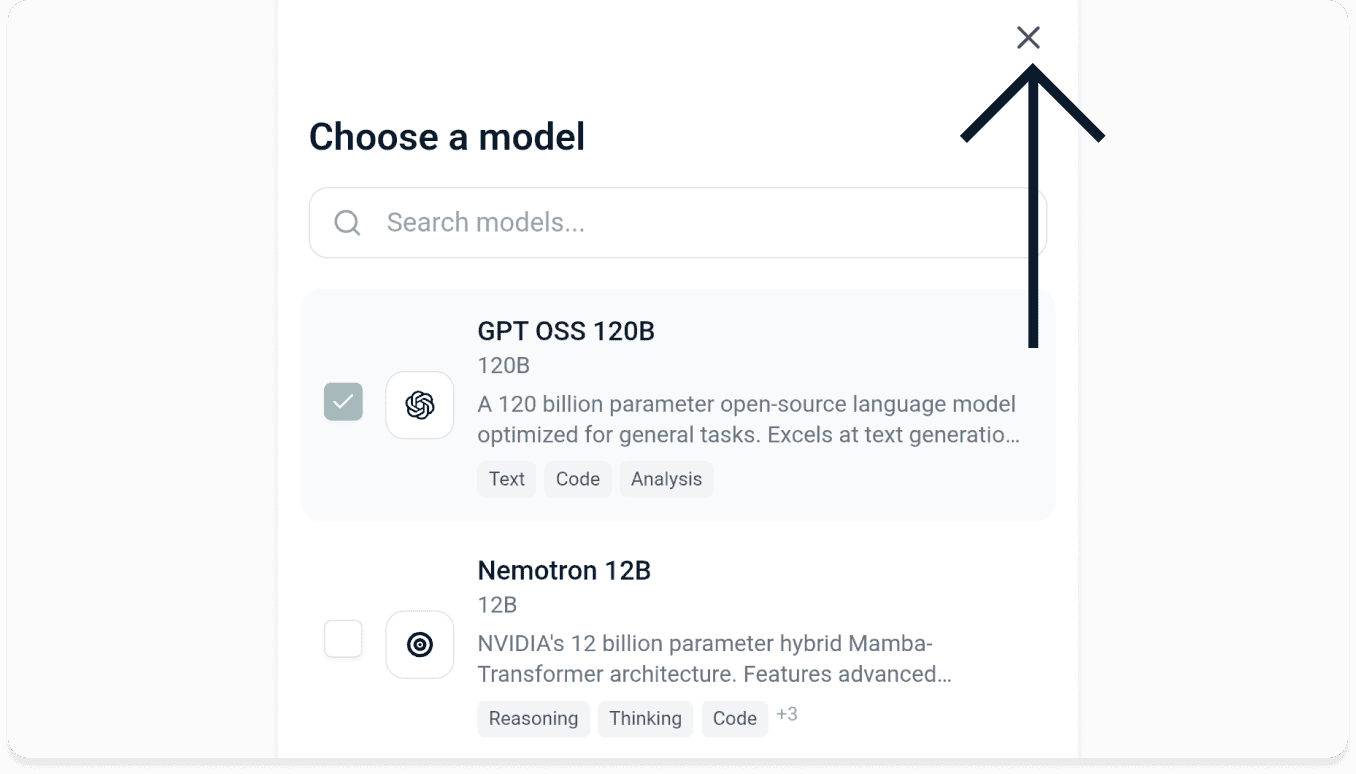Close the model chooser with the X
1356x774 pixels.
pyautogui.click(x=1028, y=37)
